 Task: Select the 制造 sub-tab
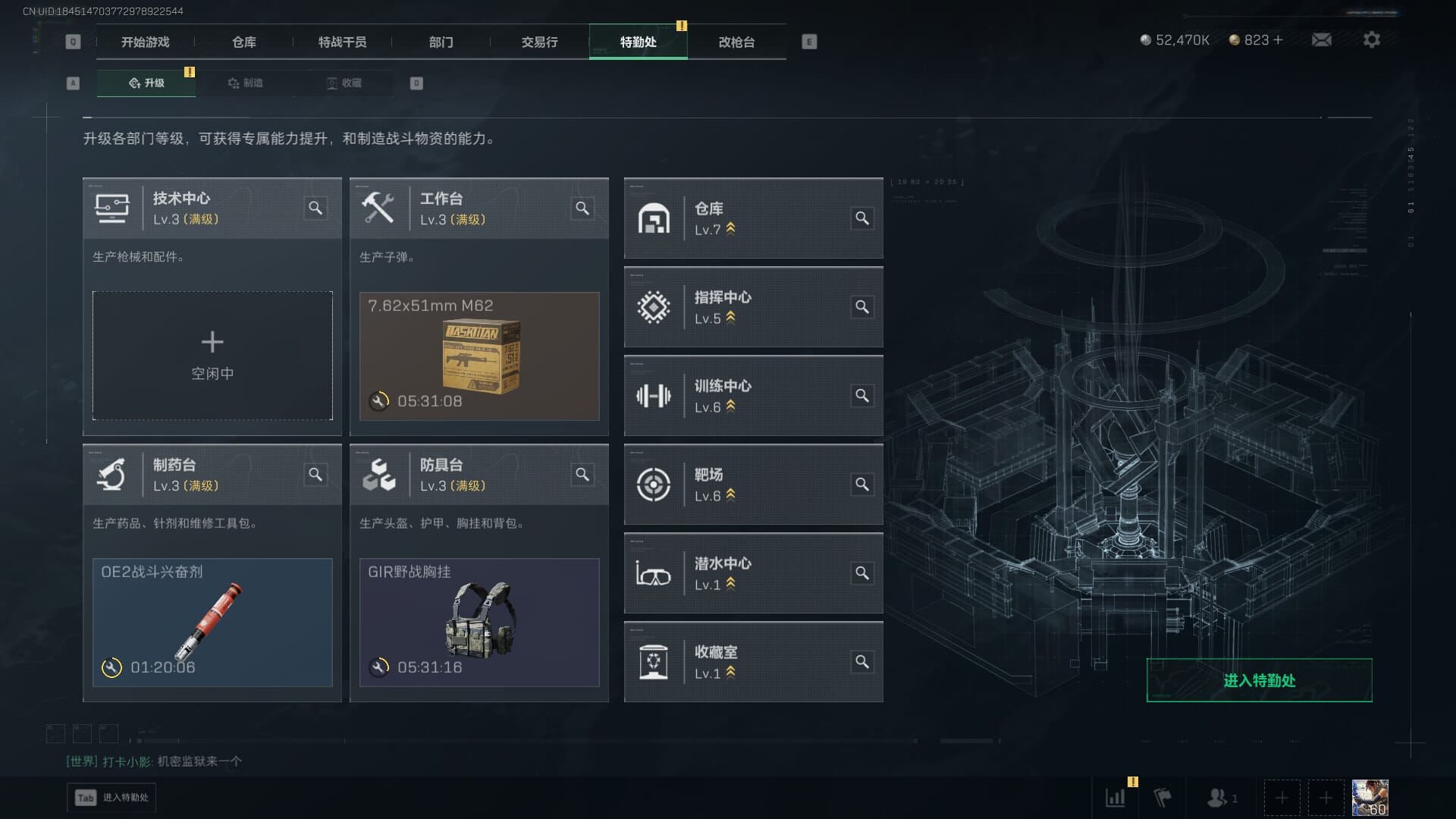(245, 83)
